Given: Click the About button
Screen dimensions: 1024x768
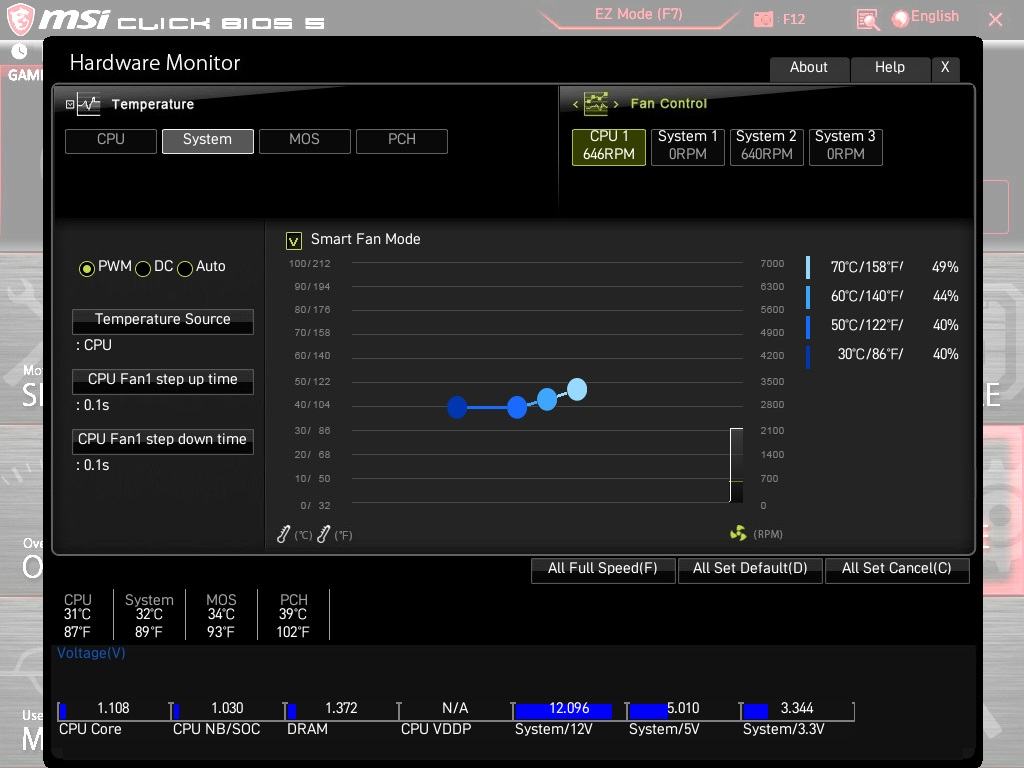Looking at the screenshot, I should (x=809, y=68).
